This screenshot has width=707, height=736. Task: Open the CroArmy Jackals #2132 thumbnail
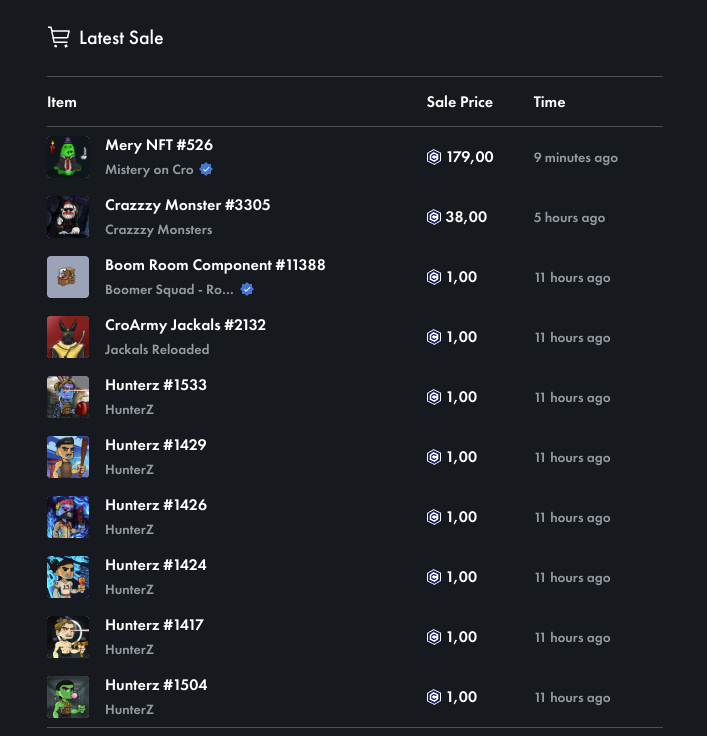click(68, 337)
